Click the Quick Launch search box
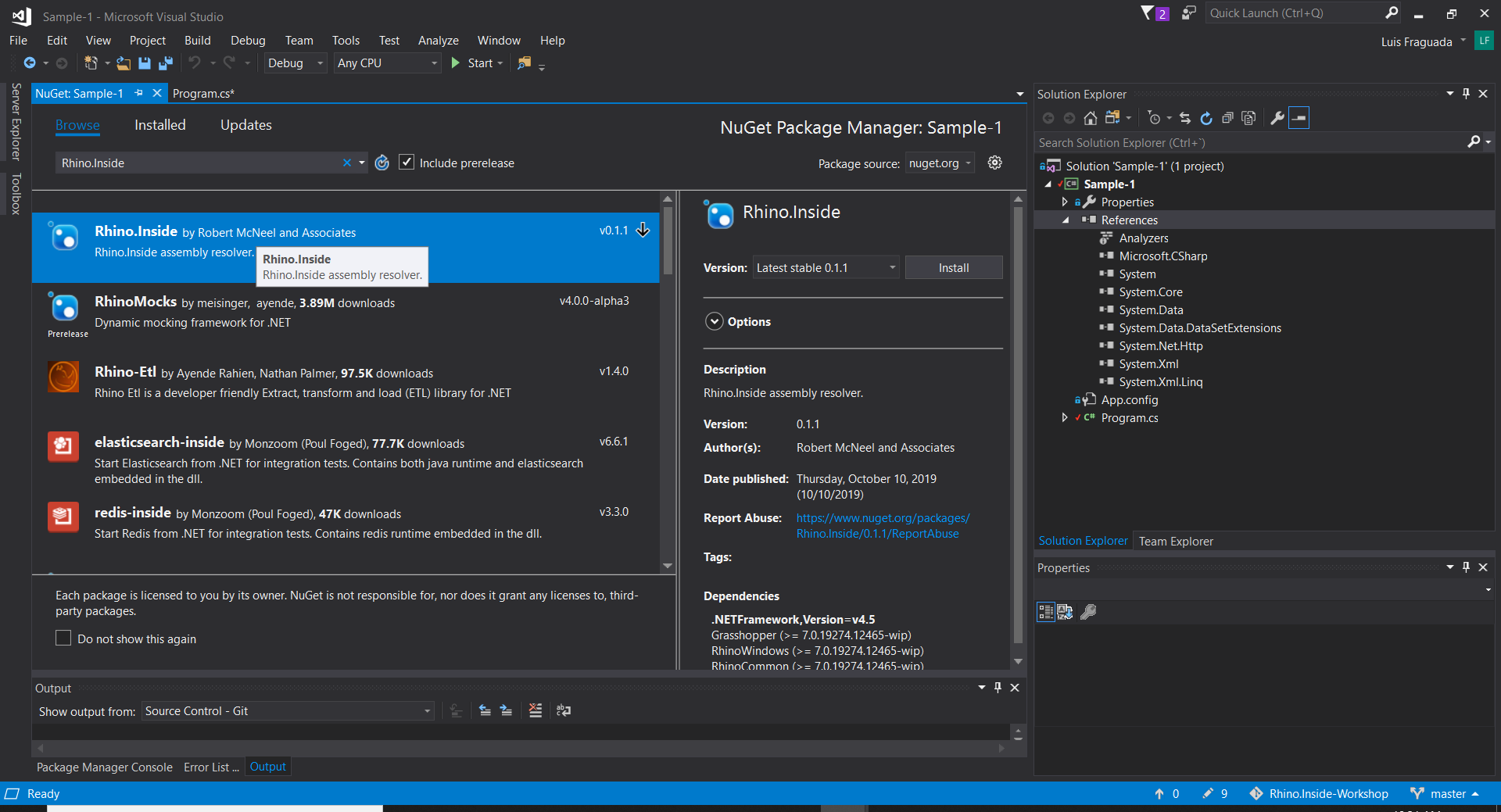1501x812 pixels. tap(1295, 13)
